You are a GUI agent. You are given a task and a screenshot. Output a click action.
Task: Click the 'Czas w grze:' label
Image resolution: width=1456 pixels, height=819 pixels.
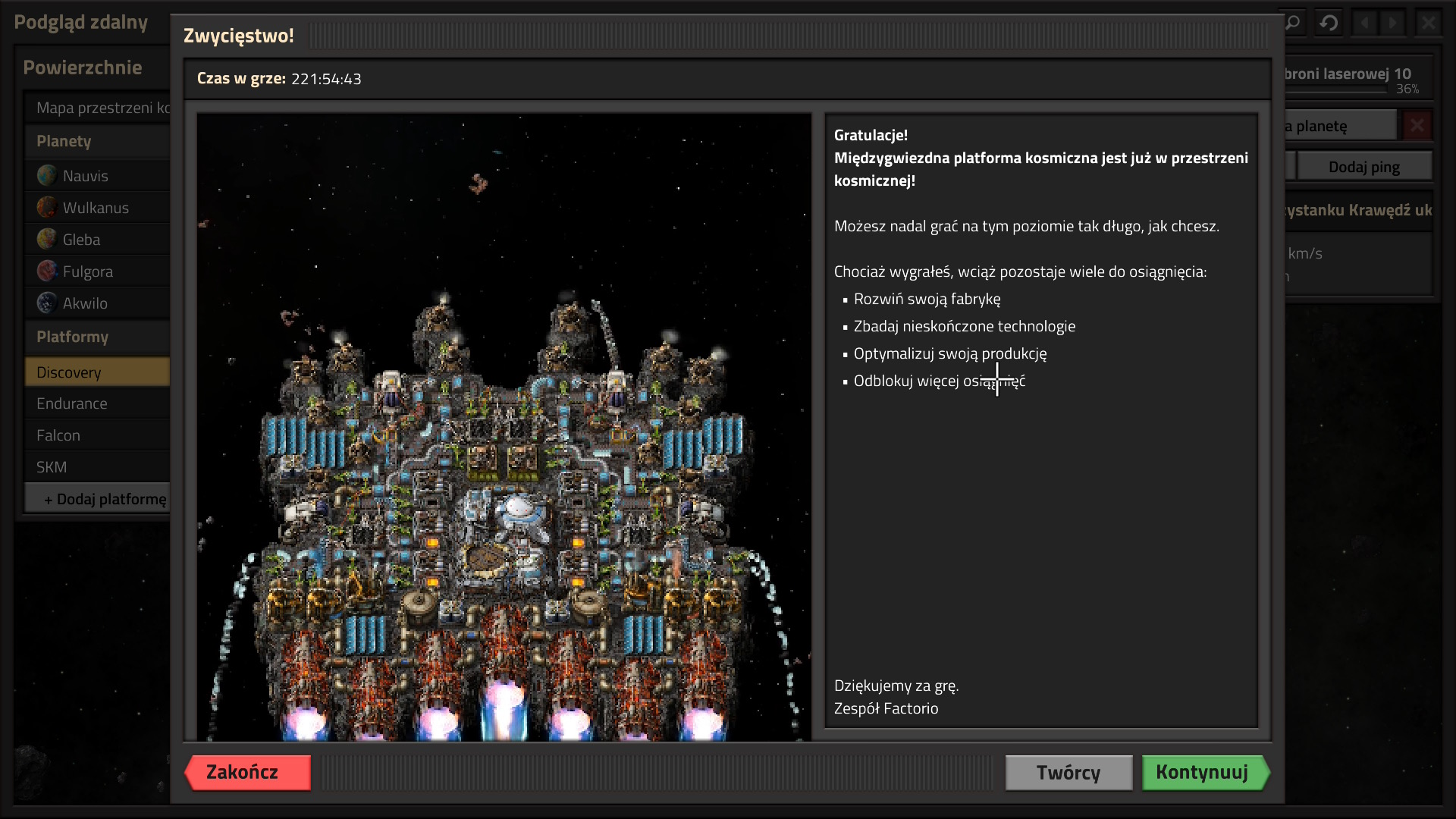(241, 79)
